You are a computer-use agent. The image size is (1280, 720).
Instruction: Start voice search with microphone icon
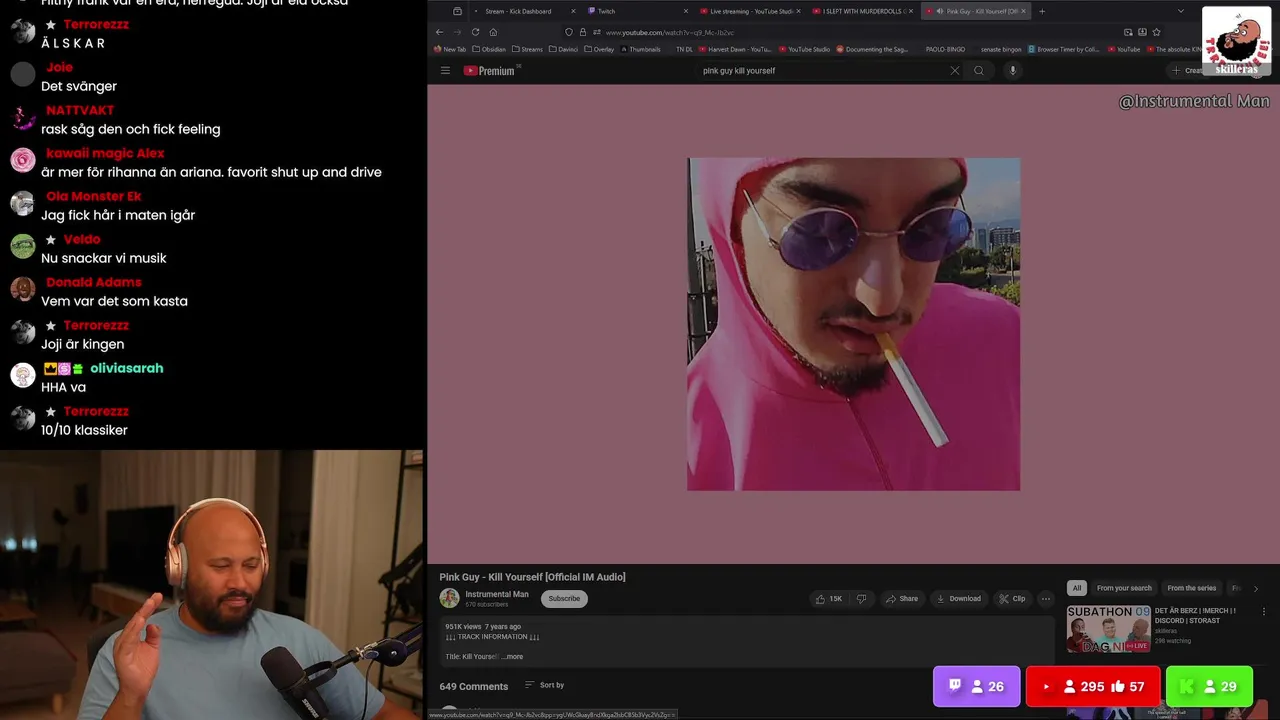(x=1012, y=70)
